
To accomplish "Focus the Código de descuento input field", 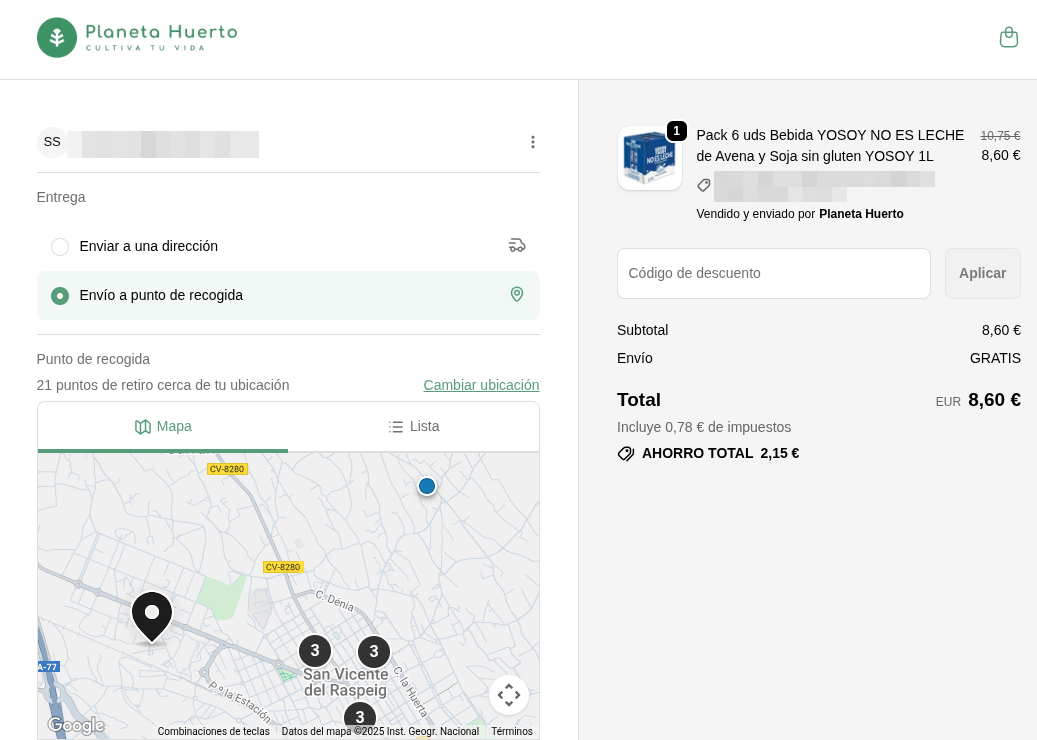I will (774, 273).
